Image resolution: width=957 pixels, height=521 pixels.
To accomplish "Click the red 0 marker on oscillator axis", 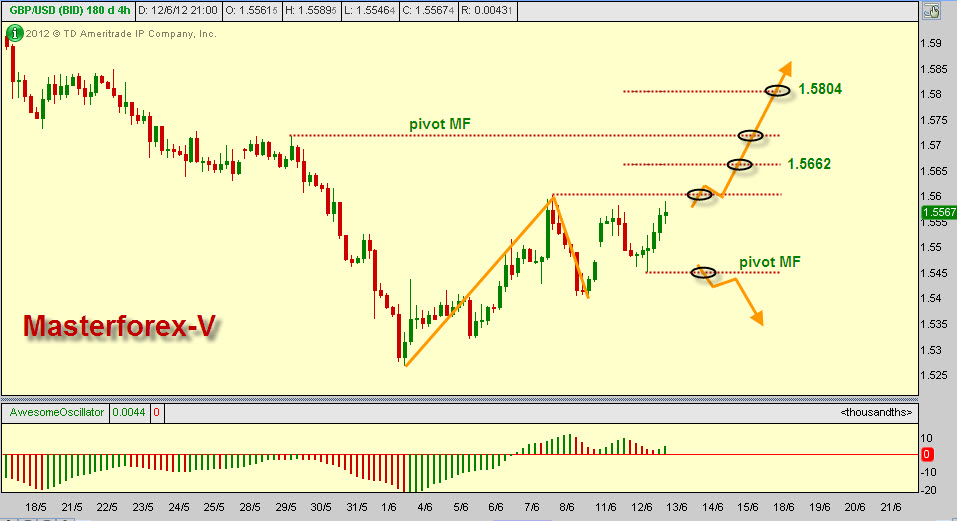I will 926,455.
